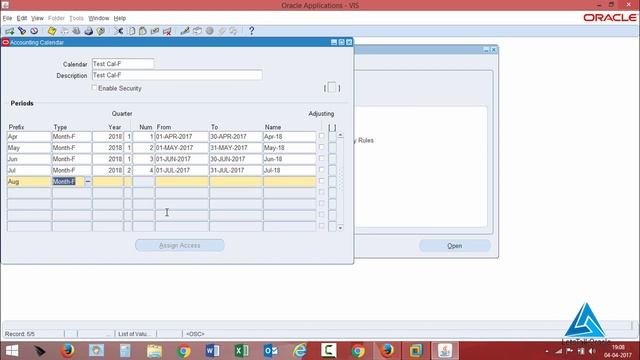Click the Description field
This screenshot has width=640, height=360.
[x=177, y=75]
